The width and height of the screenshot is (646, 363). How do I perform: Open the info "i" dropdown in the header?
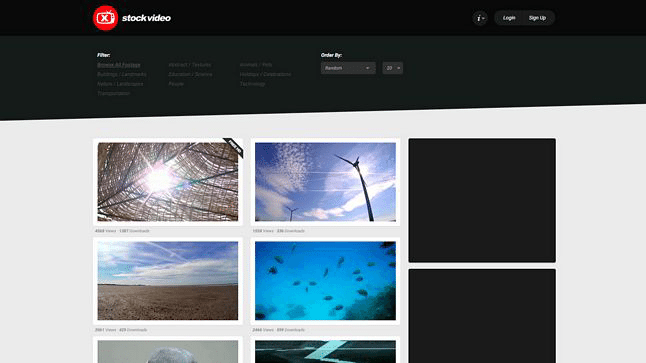[480, 18]
